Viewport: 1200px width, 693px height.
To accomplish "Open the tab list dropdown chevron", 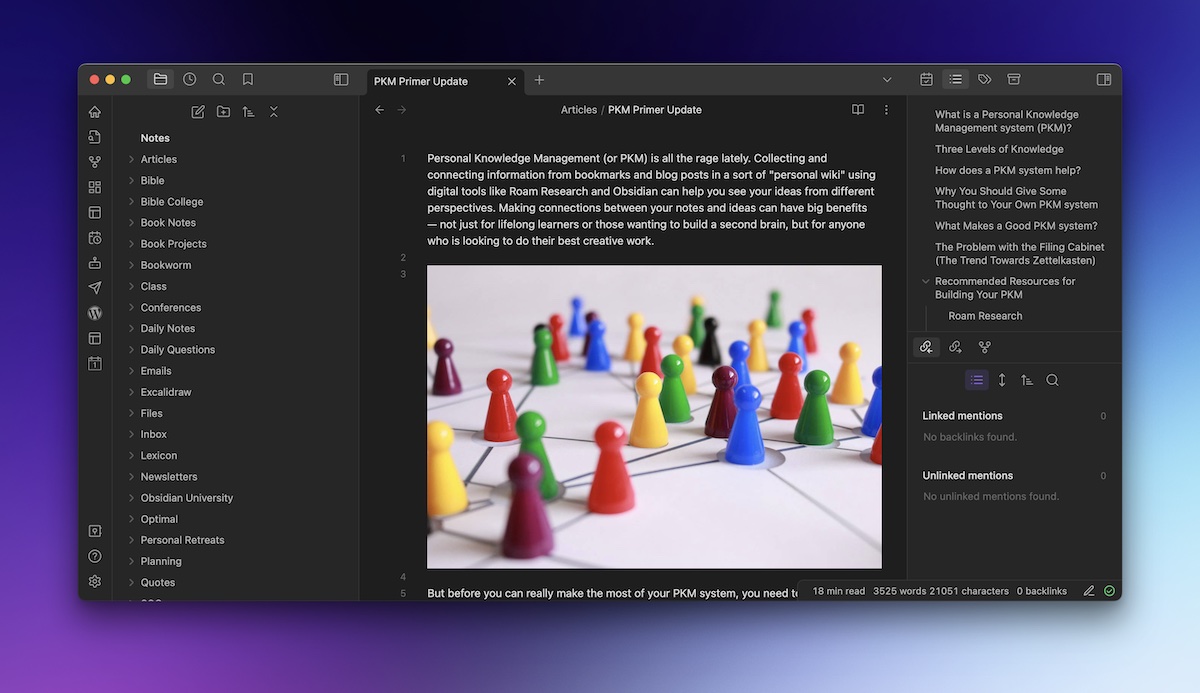I will (887, 80).
